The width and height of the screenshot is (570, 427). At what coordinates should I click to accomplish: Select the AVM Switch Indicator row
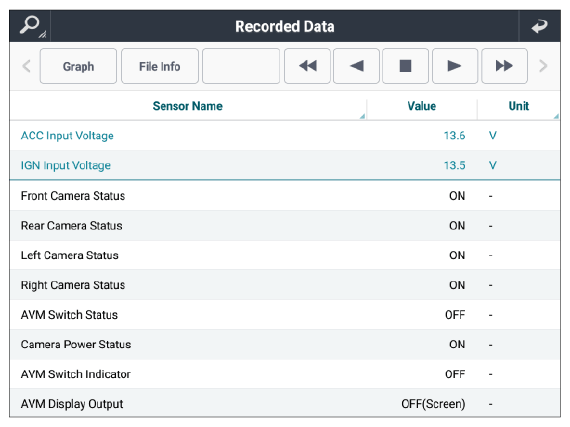tap(285, 374)
